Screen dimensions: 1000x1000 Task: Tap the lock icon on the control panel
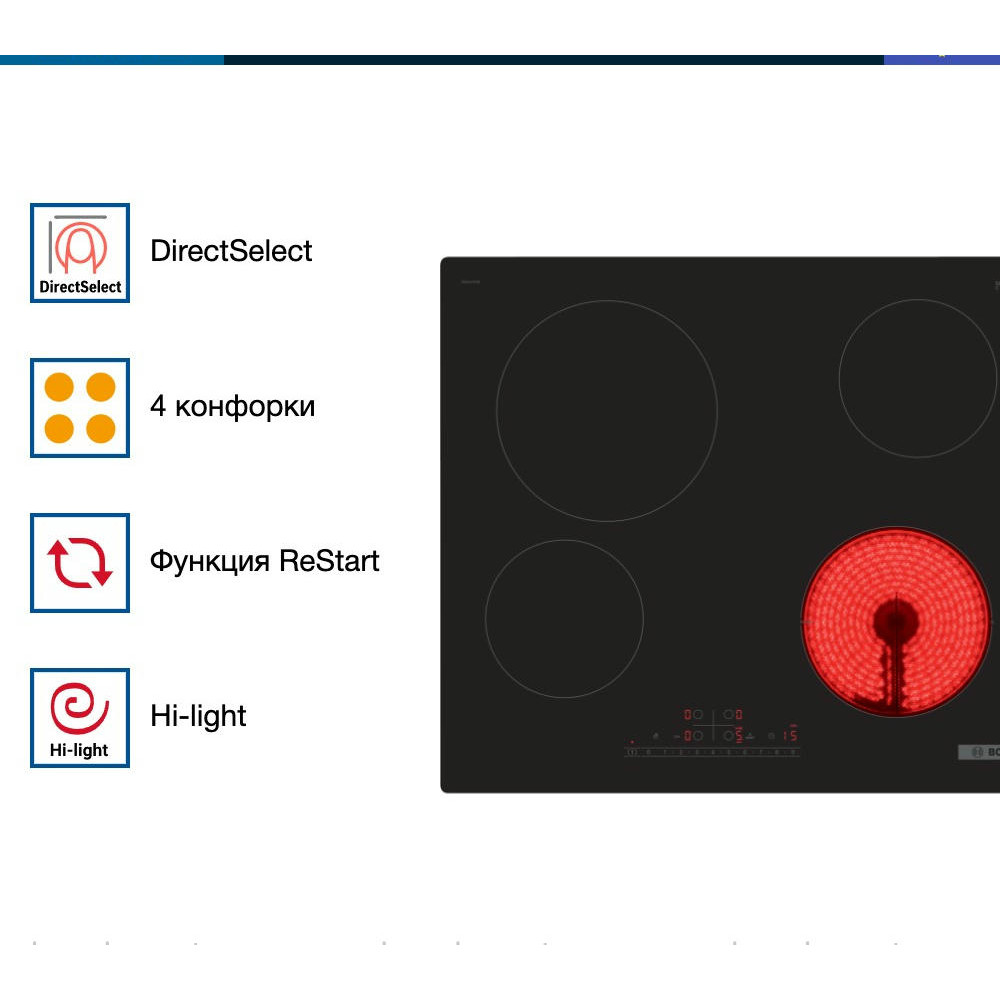point(654,735)
